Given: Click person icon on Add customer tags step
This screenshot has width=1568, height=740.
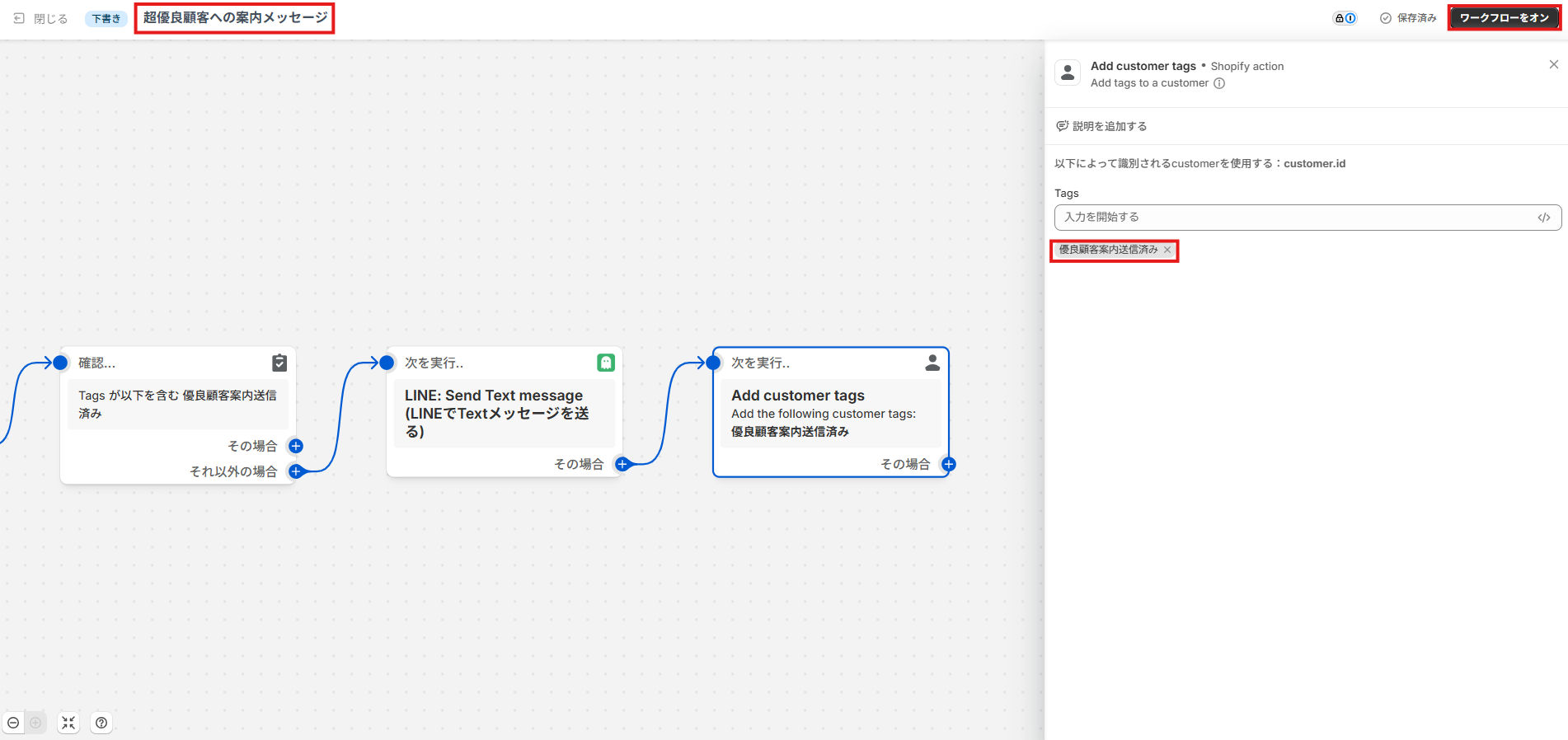Looking at the screenshot, I should (932, 363).
